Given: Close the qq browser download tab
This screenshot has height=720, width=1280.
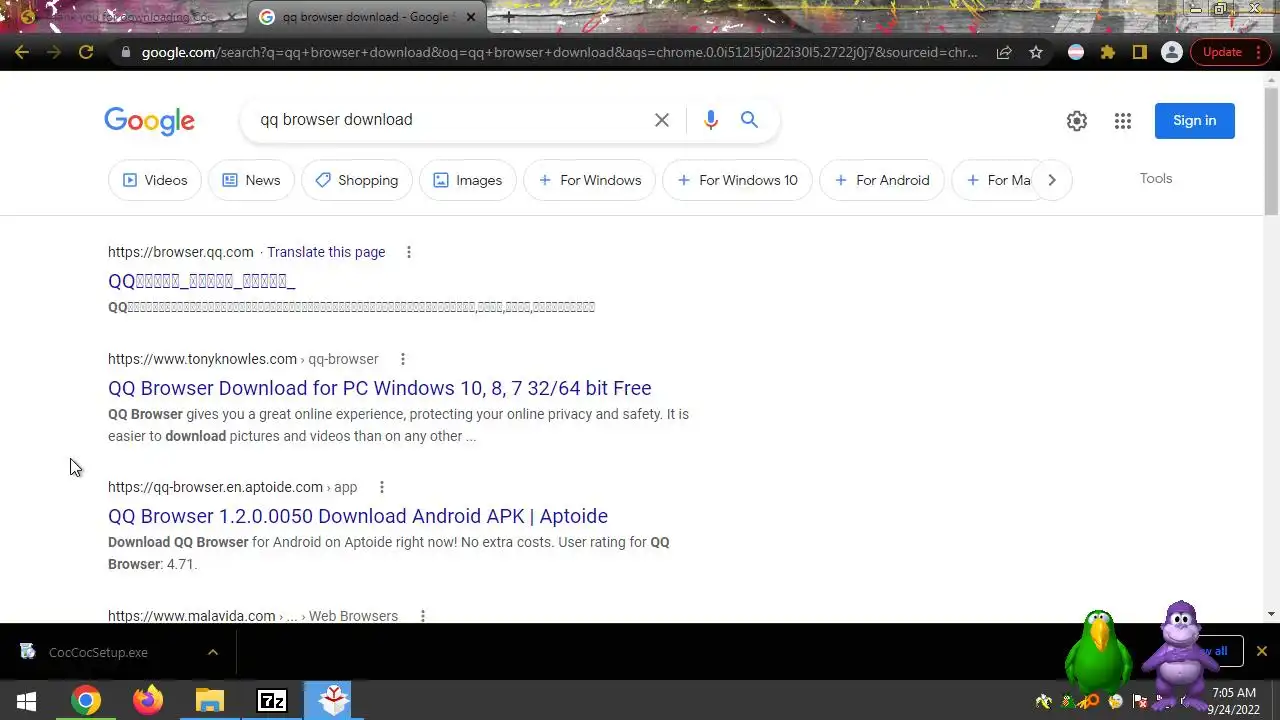Looking at the screenshot, I should pyautogui.click(x=471, y=17).
